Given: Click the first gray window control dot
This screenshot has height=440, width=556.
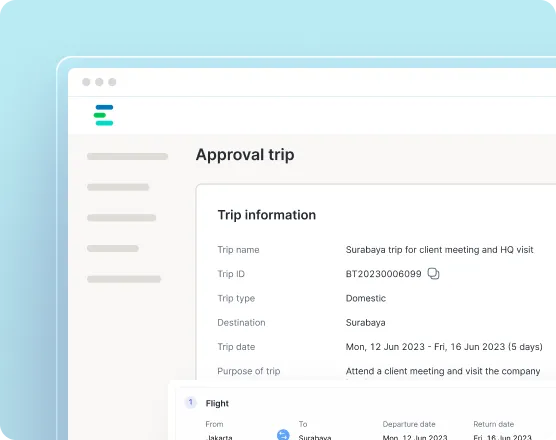Looking at the screenshot, I should [86, 82].
